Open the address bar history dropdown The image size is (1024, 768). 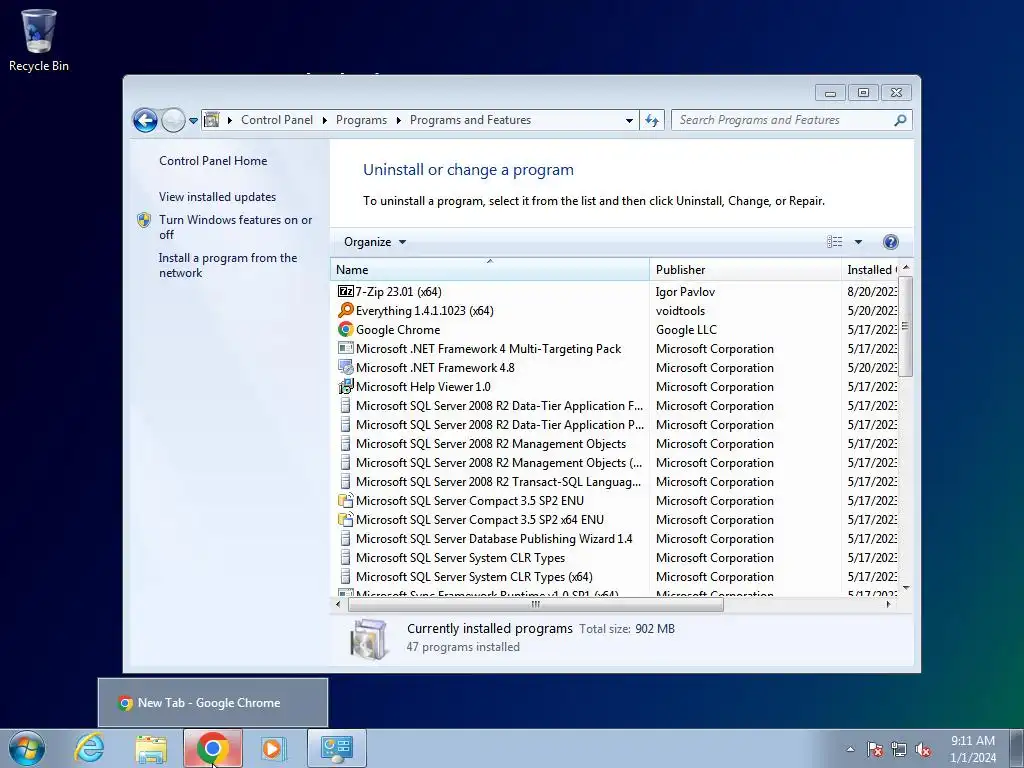629,120
